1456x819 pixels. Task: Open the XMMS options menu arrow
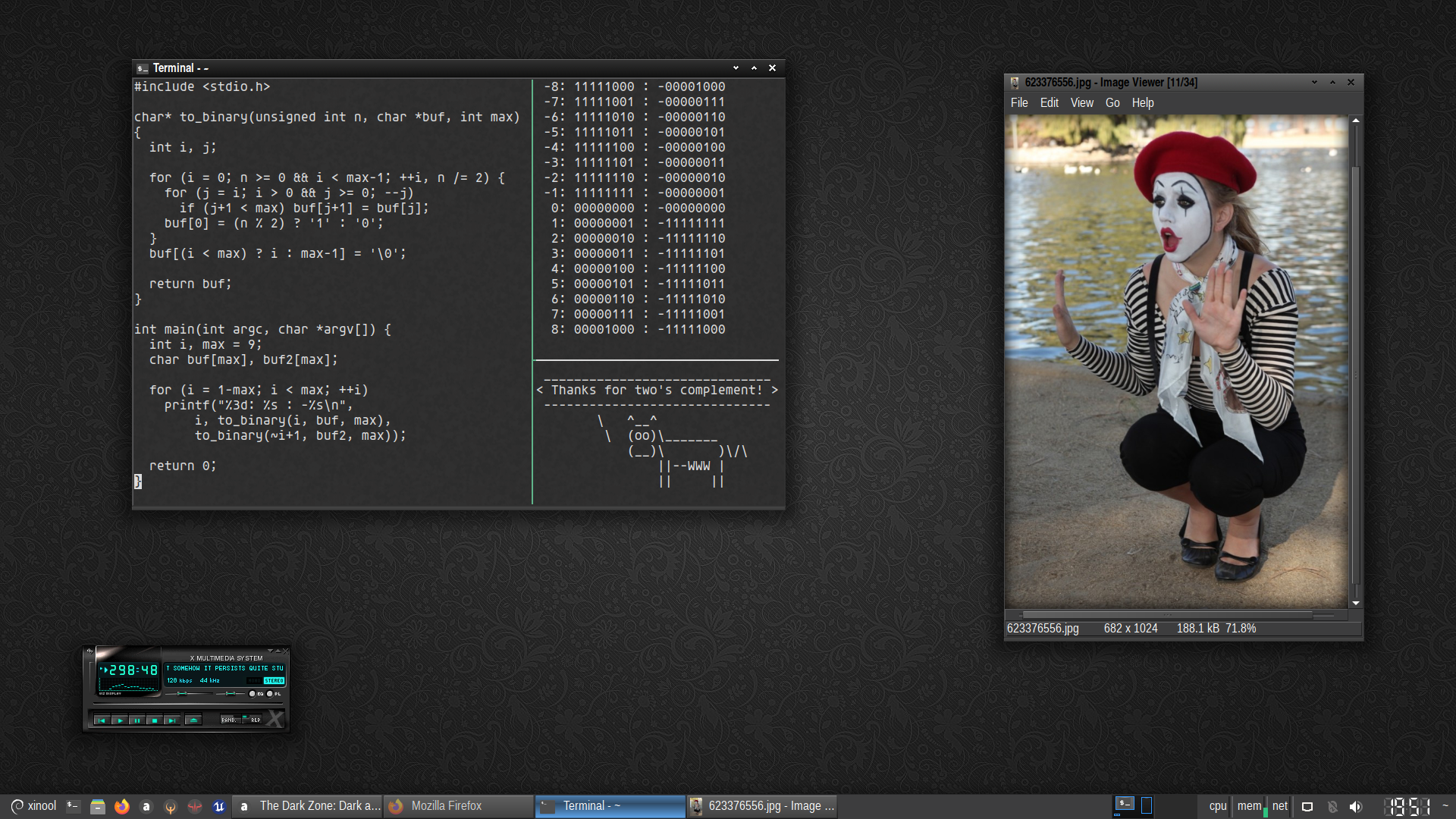point(270,651)
